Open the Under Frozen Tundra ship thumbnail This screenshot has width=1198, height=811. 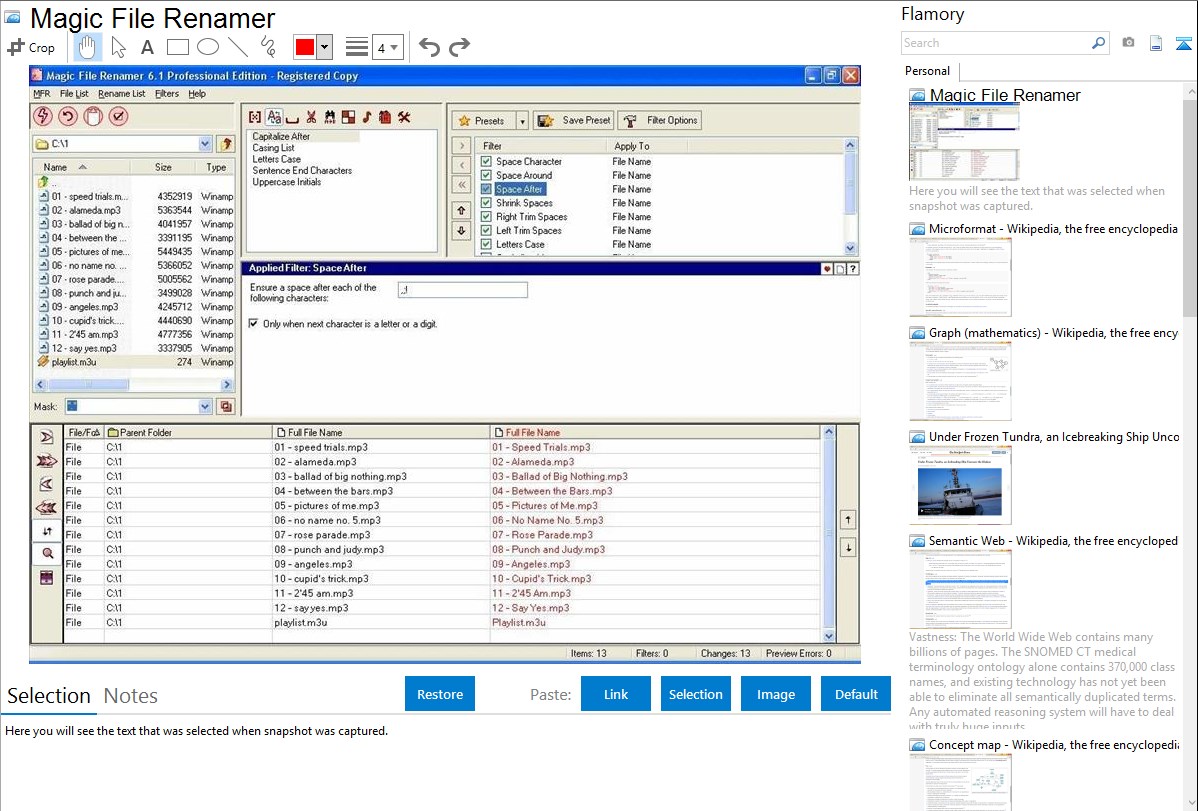point(960,485)
